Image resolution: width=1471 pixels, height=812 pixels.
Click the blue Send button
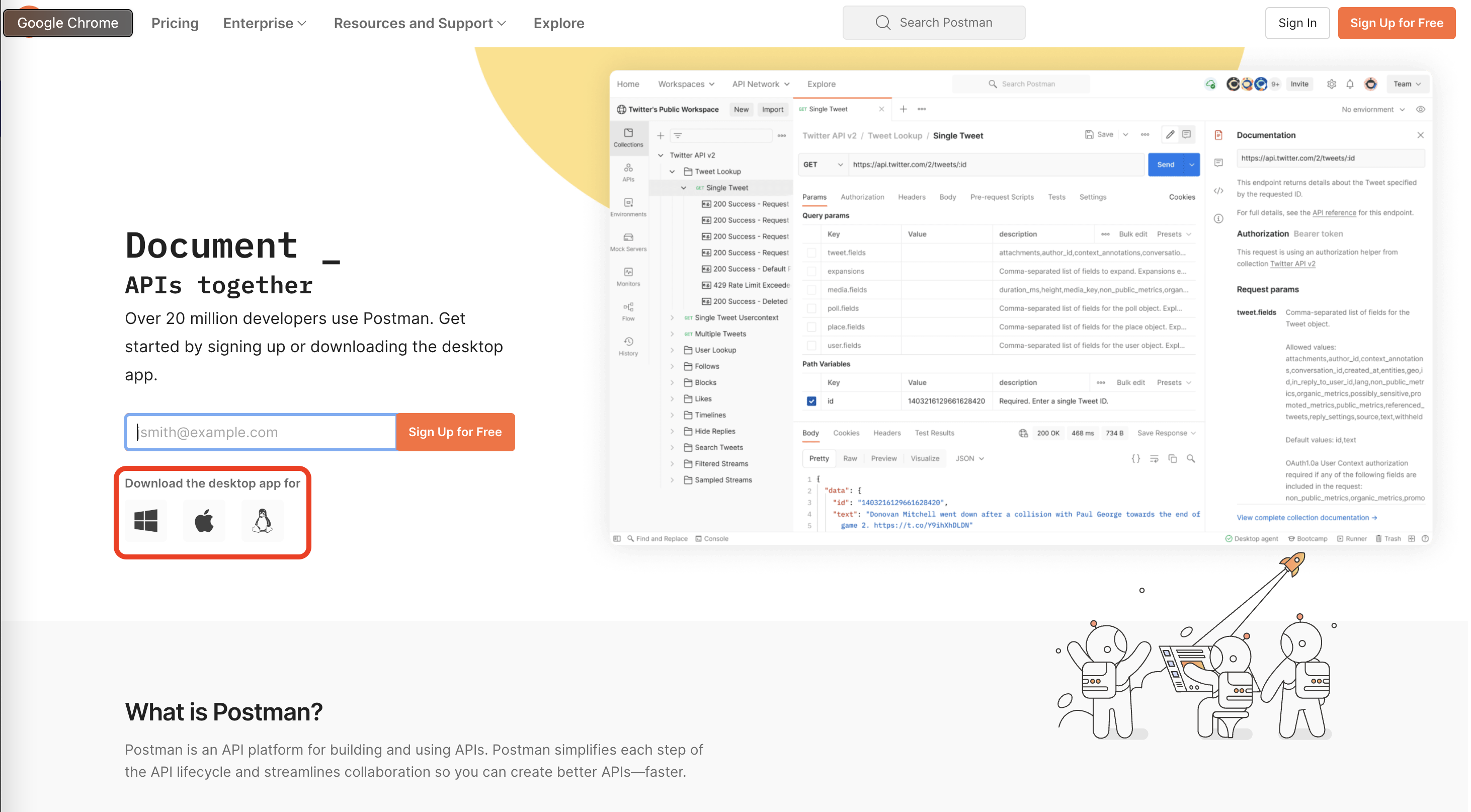coord(1166,165)
